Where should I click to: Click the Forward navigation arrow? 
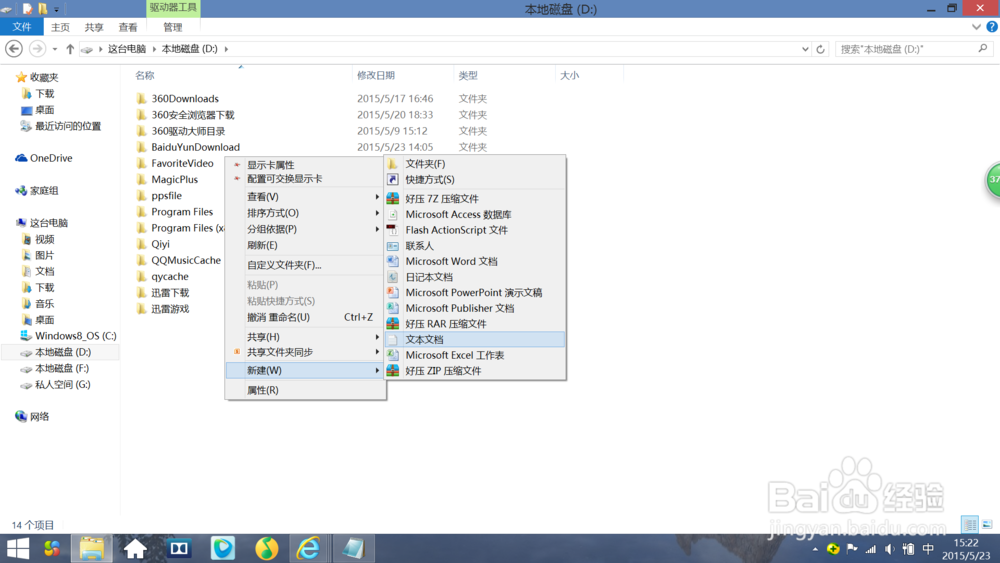click(38, 48)
